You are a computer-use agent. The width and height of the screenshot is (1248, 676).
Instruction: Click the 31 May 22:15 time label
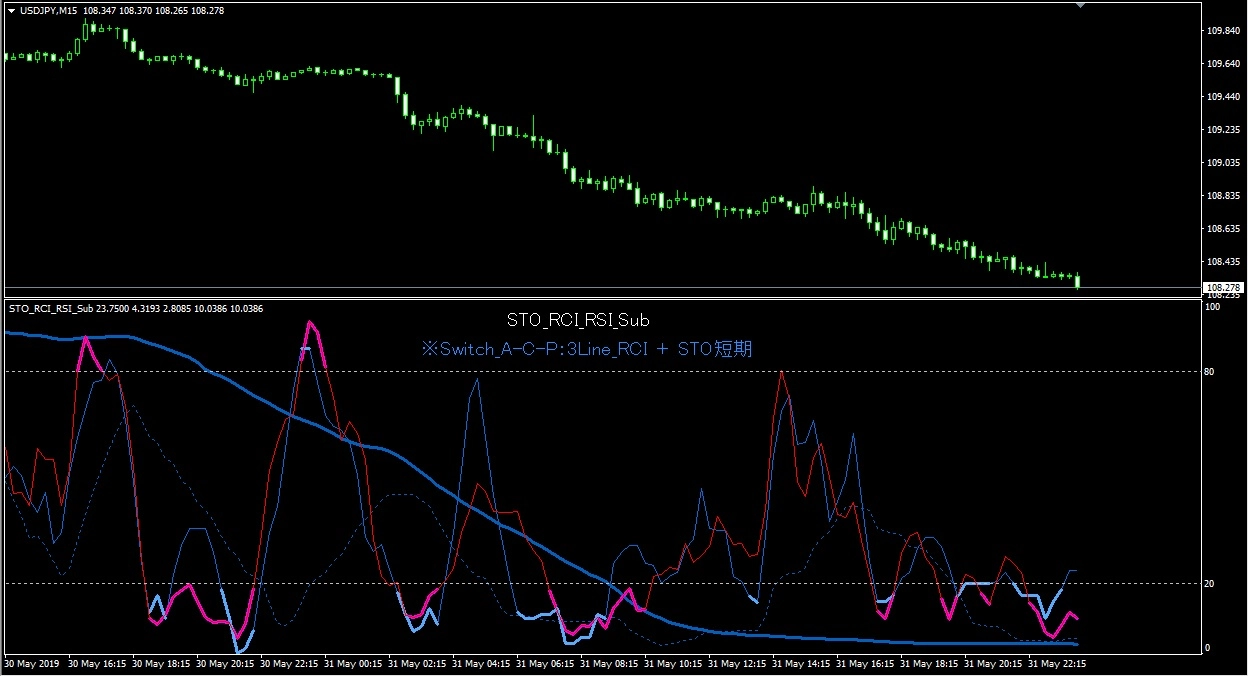tap(1057, 663)
